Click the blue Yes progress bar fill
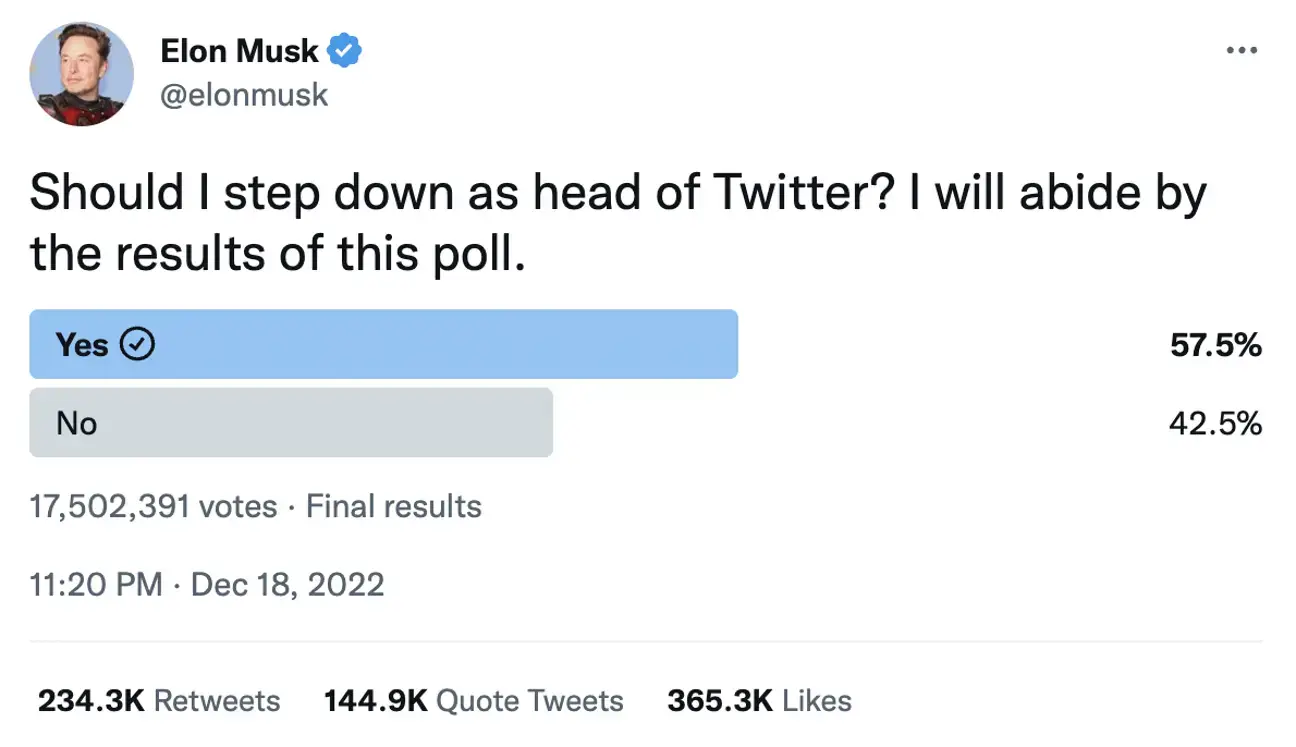Image resolution: width=1296 pixels, height=747 pixels. point(450,344)
